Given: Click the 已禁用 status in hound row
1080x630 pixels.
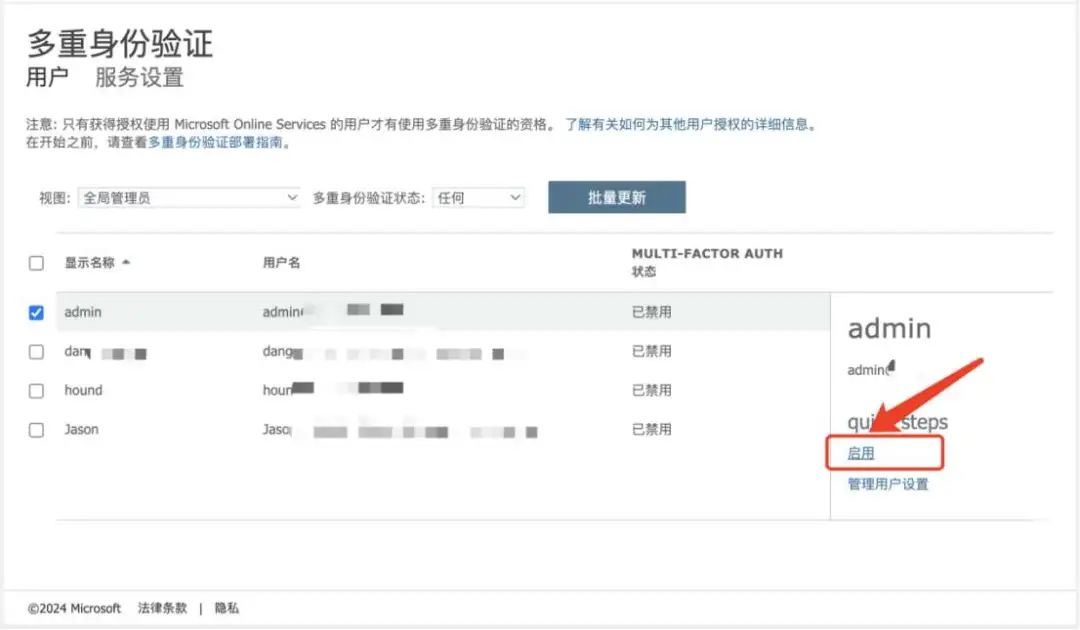Looking at the screenshot, I should [x=652, y=390].
